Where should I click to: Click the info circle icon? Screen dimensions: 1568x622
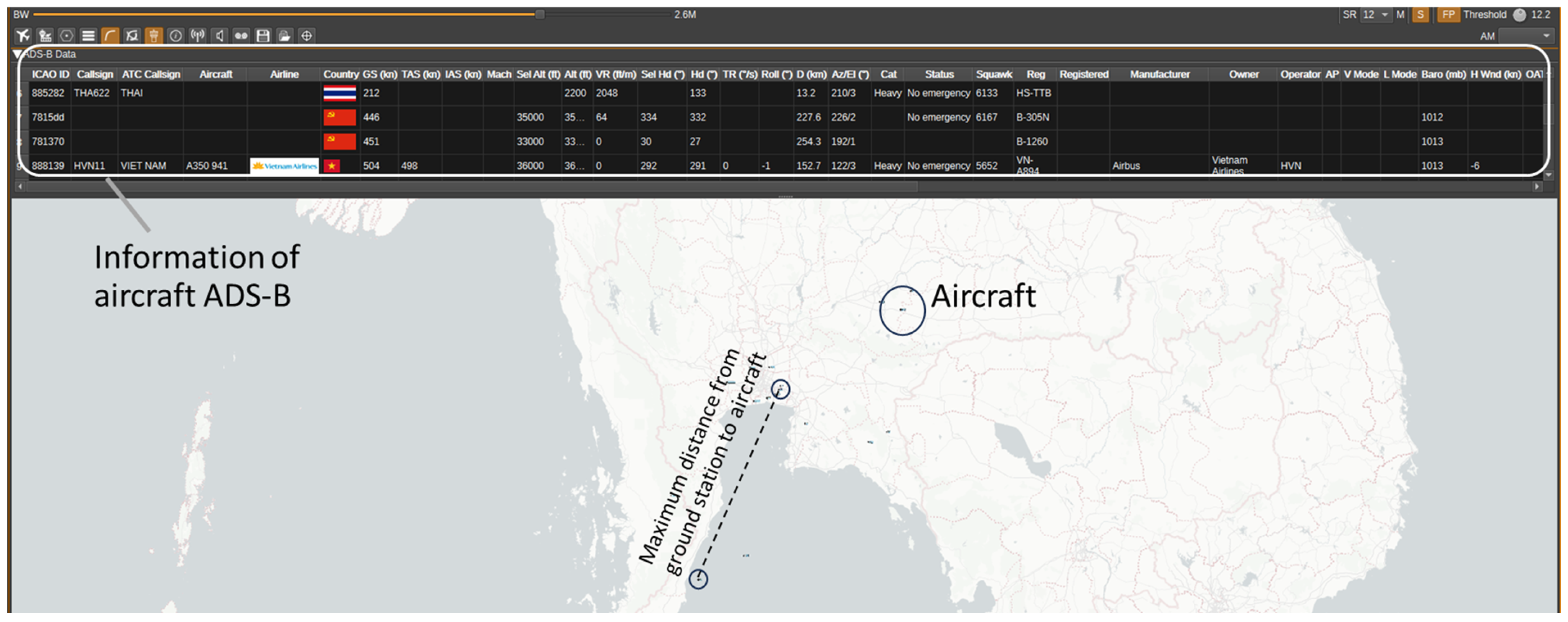pyautogui.click(x=175, y=36)
